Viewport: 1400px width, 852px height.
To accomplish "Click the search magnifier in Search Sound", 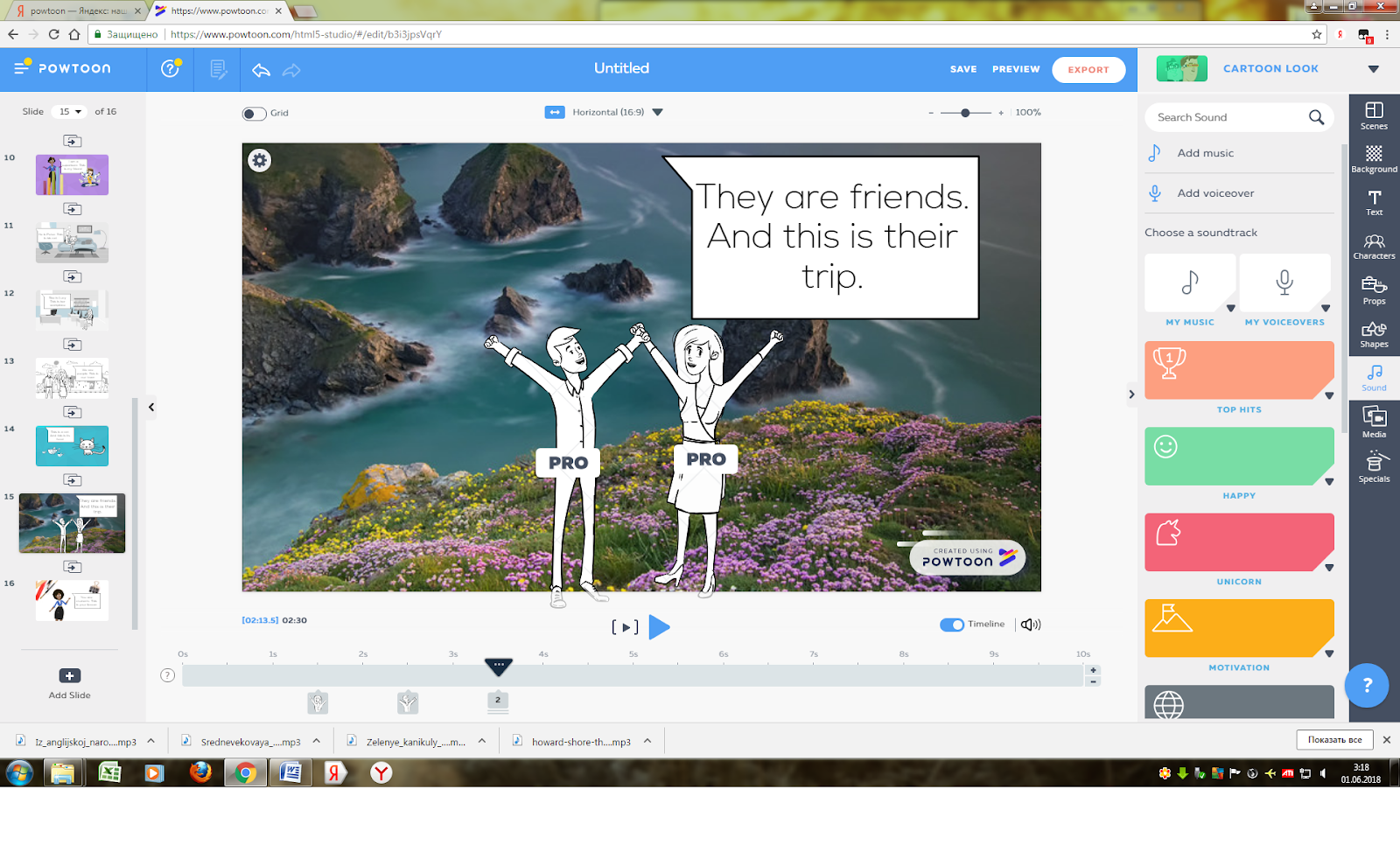I will 1316,117.
